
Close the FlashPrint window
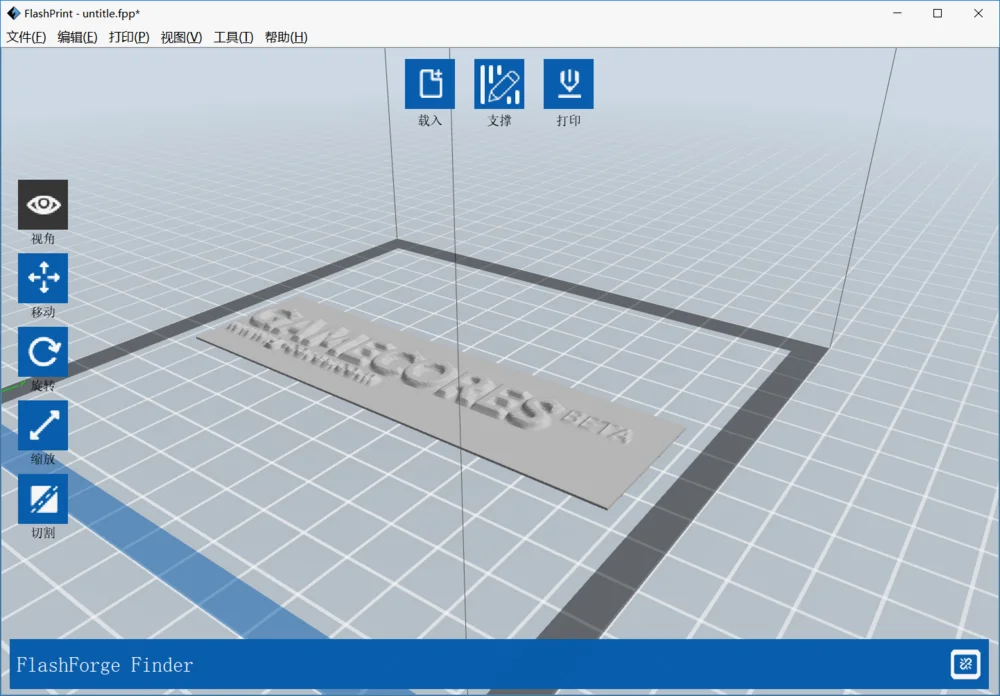[978, 13]
